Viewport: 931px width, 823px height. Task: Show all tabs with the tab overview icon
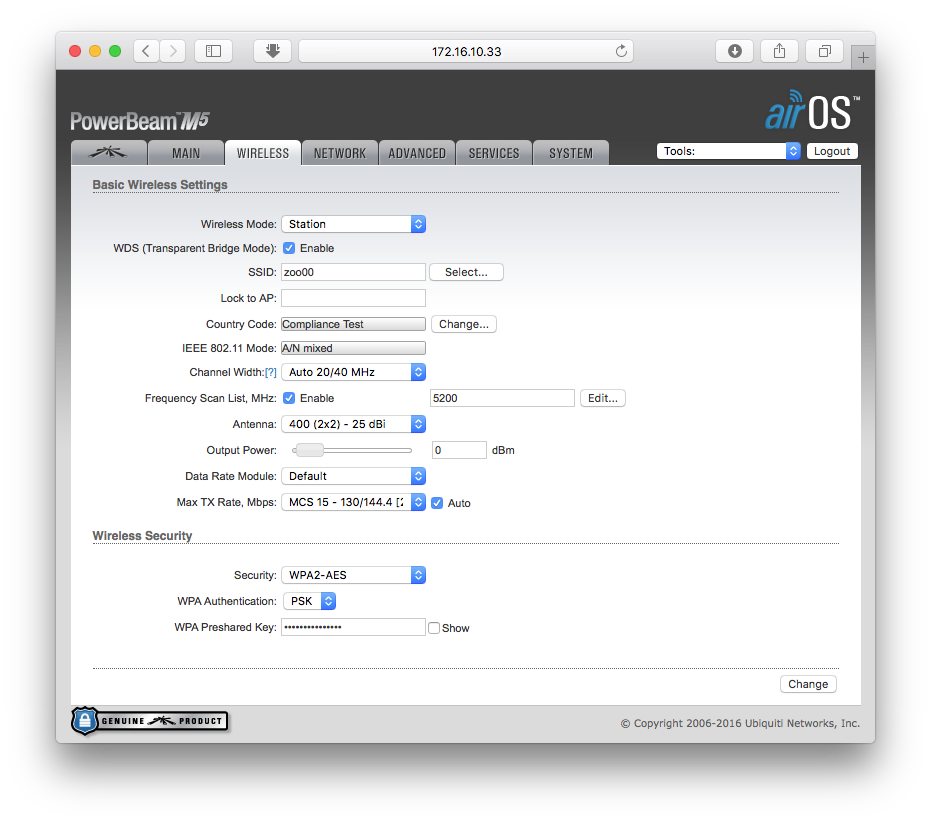(825, 51)
